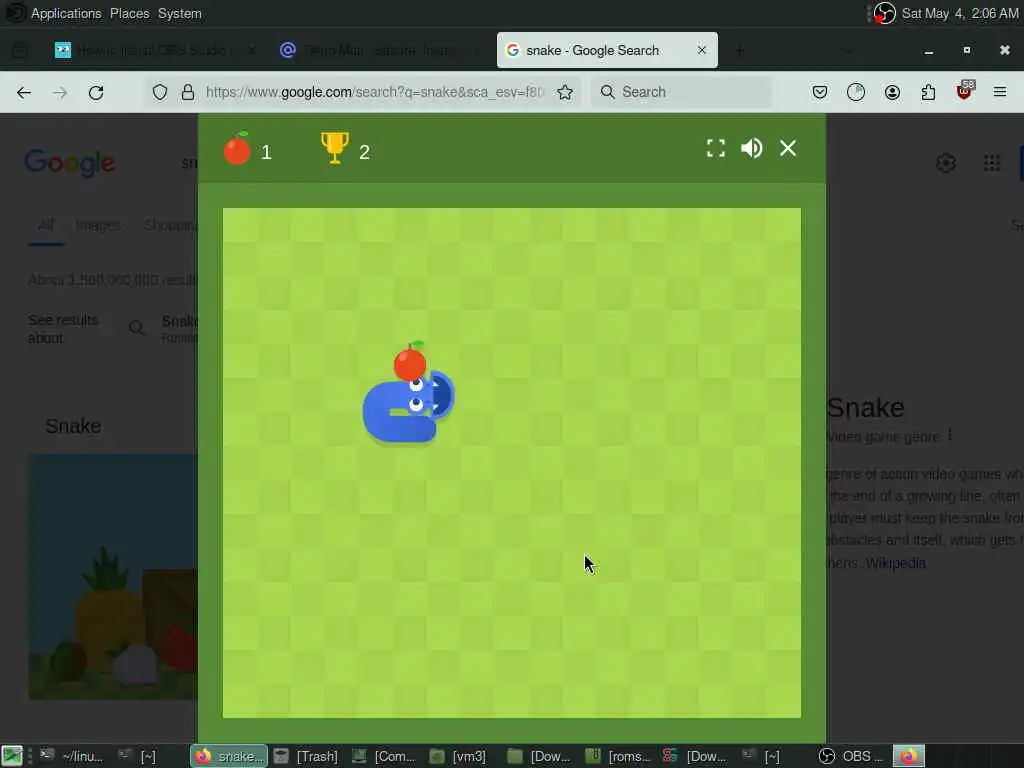1024x768 pixels.
Task: Click the fruit thumbnail image under Snake
Action: 113,577
